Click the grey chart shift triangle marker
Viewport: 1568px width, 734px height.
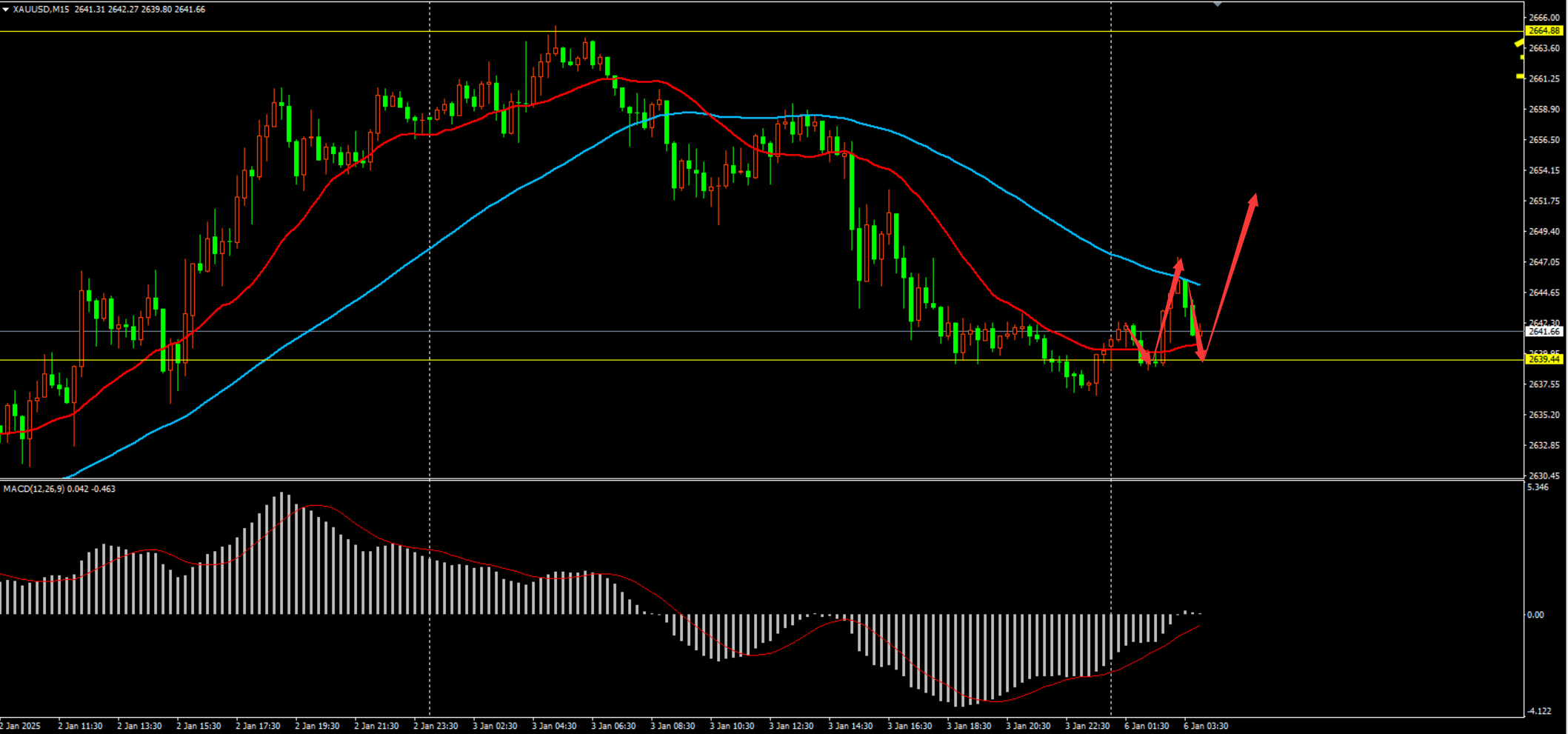click(1218, 4)
